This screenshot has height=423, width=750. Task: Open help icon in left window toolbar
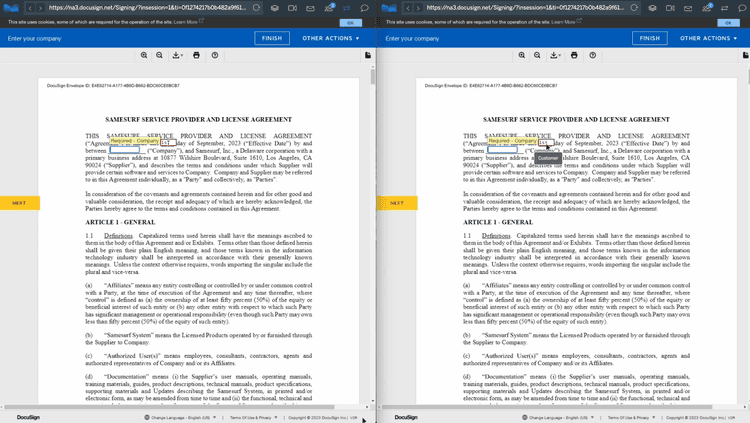215,56
